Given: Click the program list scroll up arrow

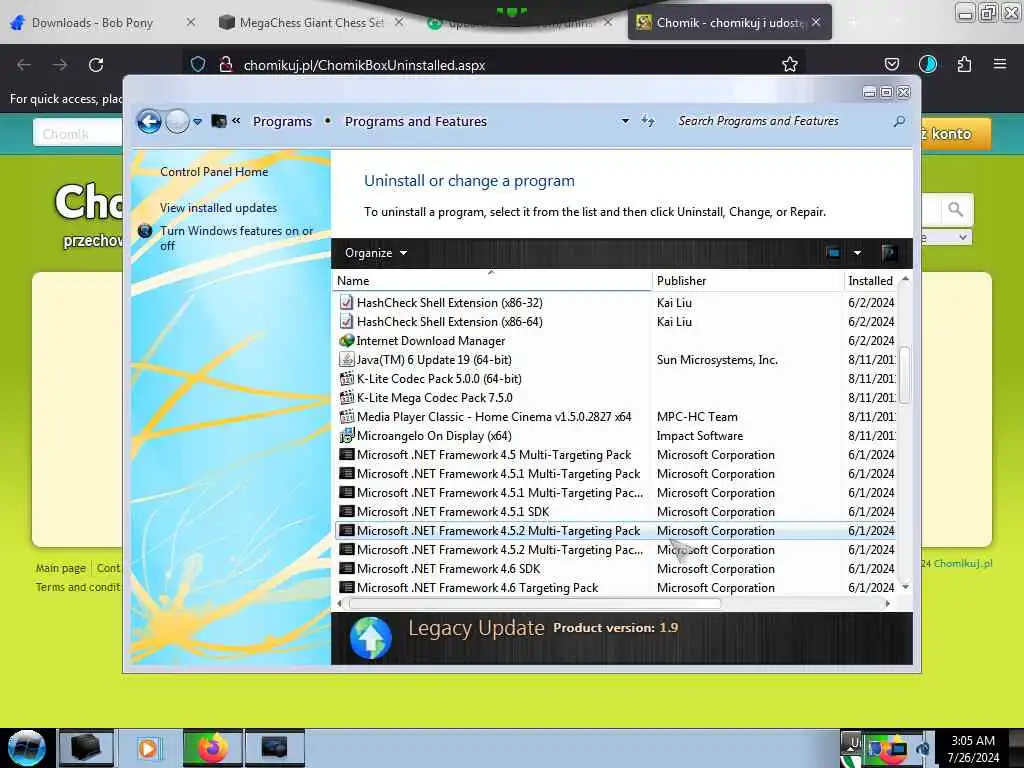Looking at the screenshot, I should click(x=905, y=279).
